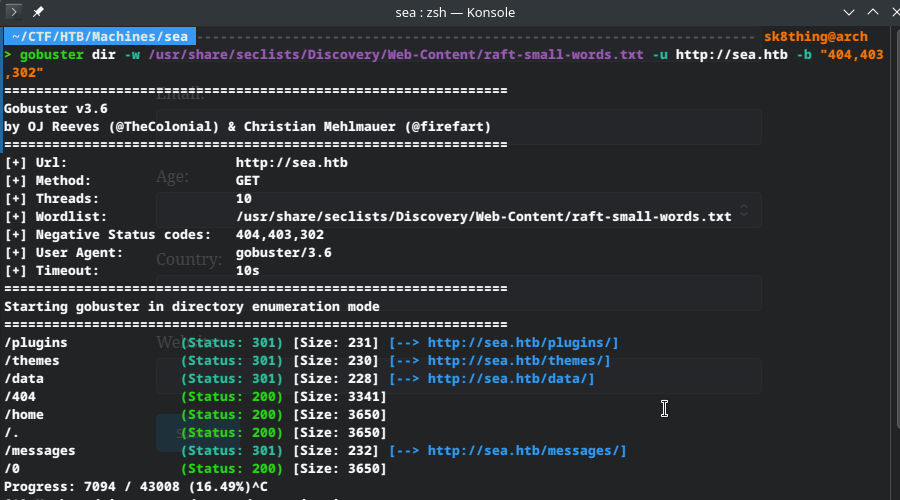Click the window title 'sea : zsh — Konsole'

click(450, 12)
